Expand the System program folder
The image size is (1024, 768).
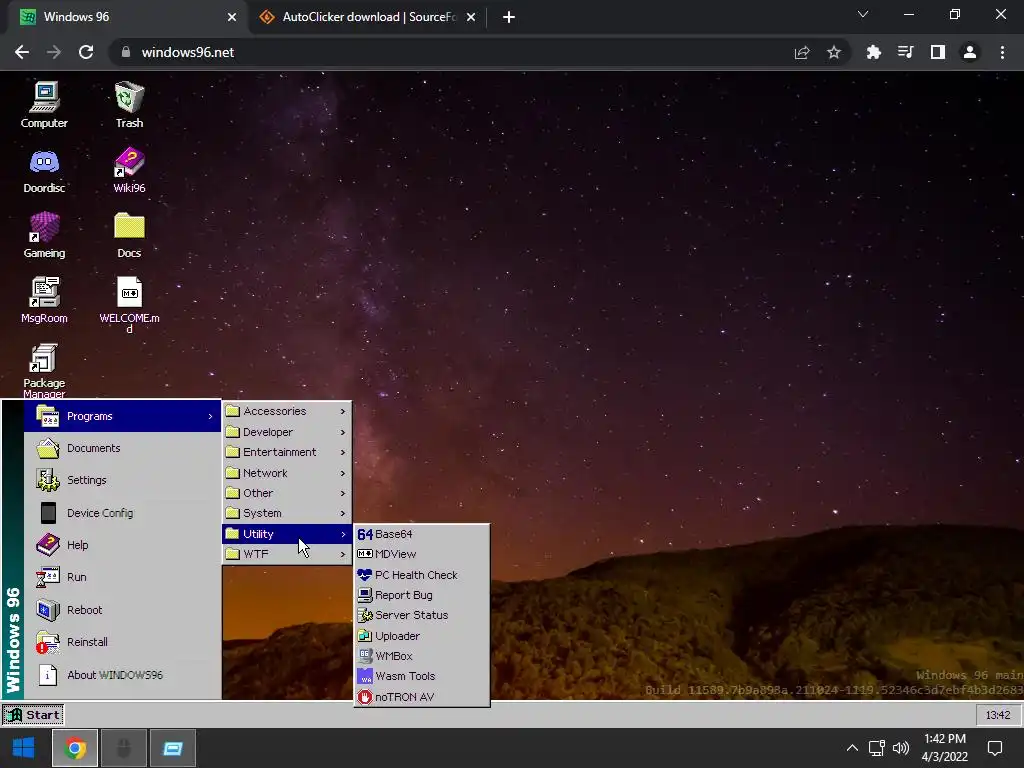(x=287, y=513)
